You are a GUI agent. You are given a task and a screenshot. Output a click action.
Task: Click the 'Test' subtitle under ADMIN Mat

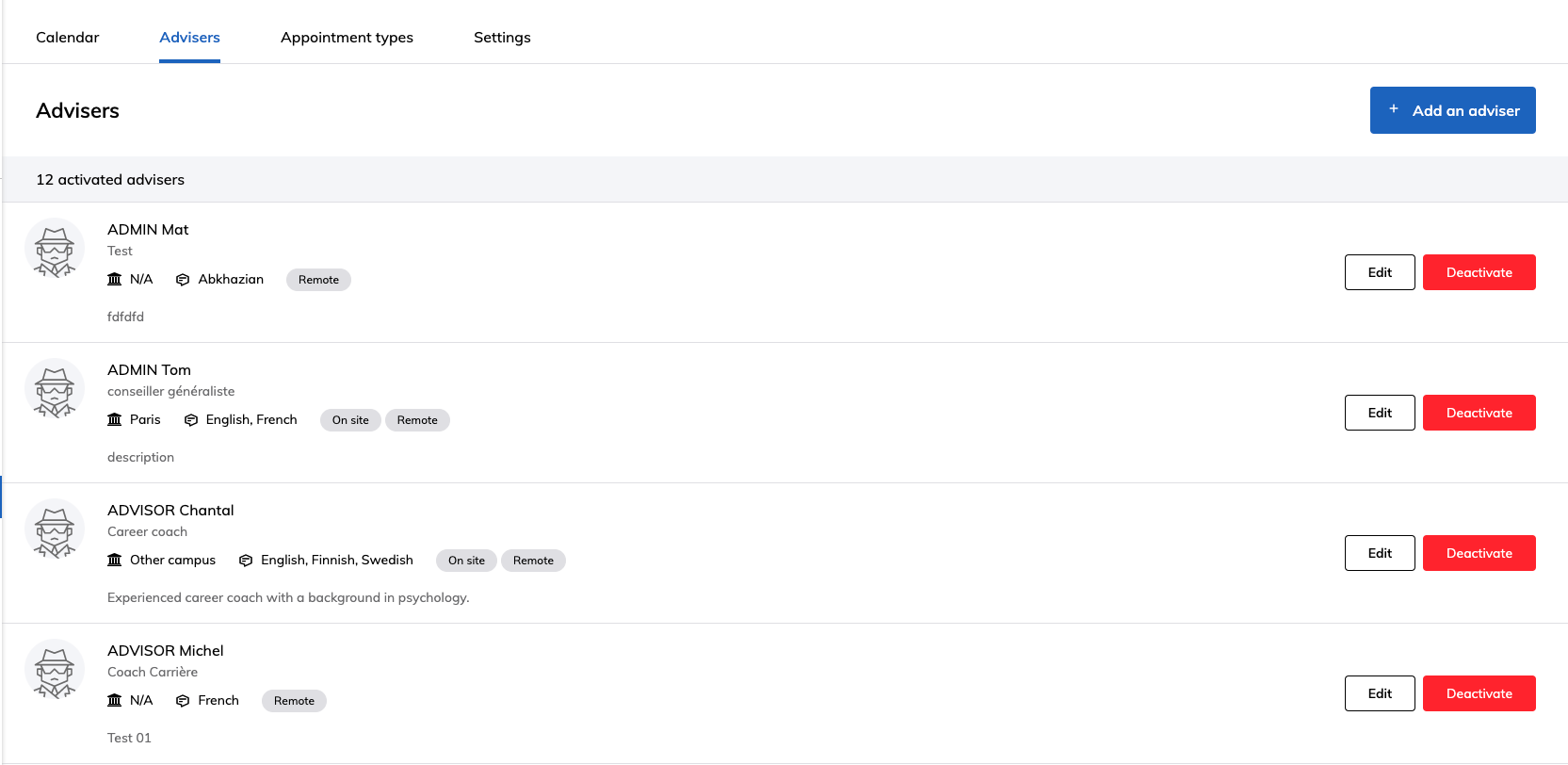click(120, 251)
